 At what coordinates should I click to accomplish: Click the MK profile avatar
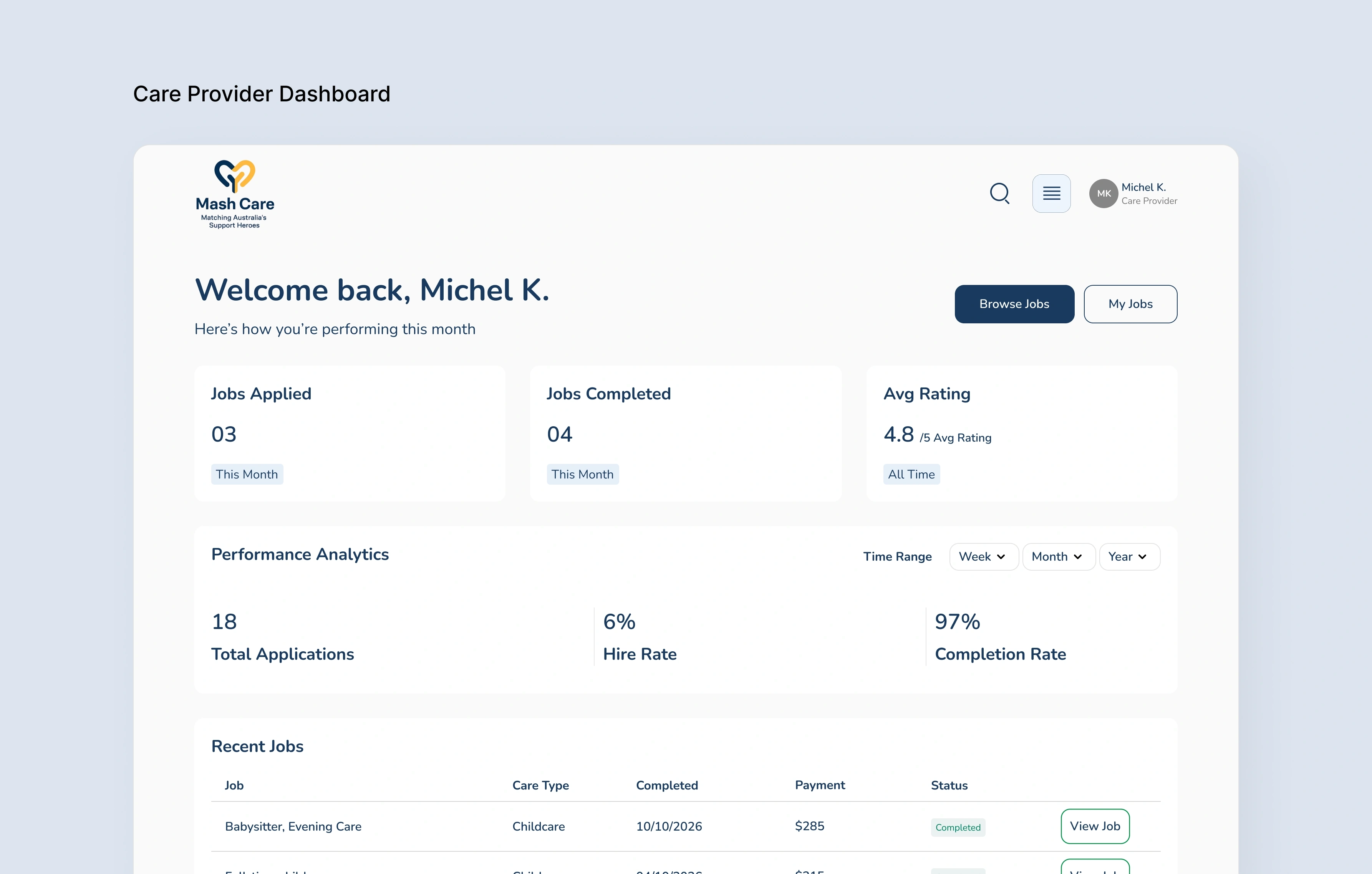click(1103, 194)
